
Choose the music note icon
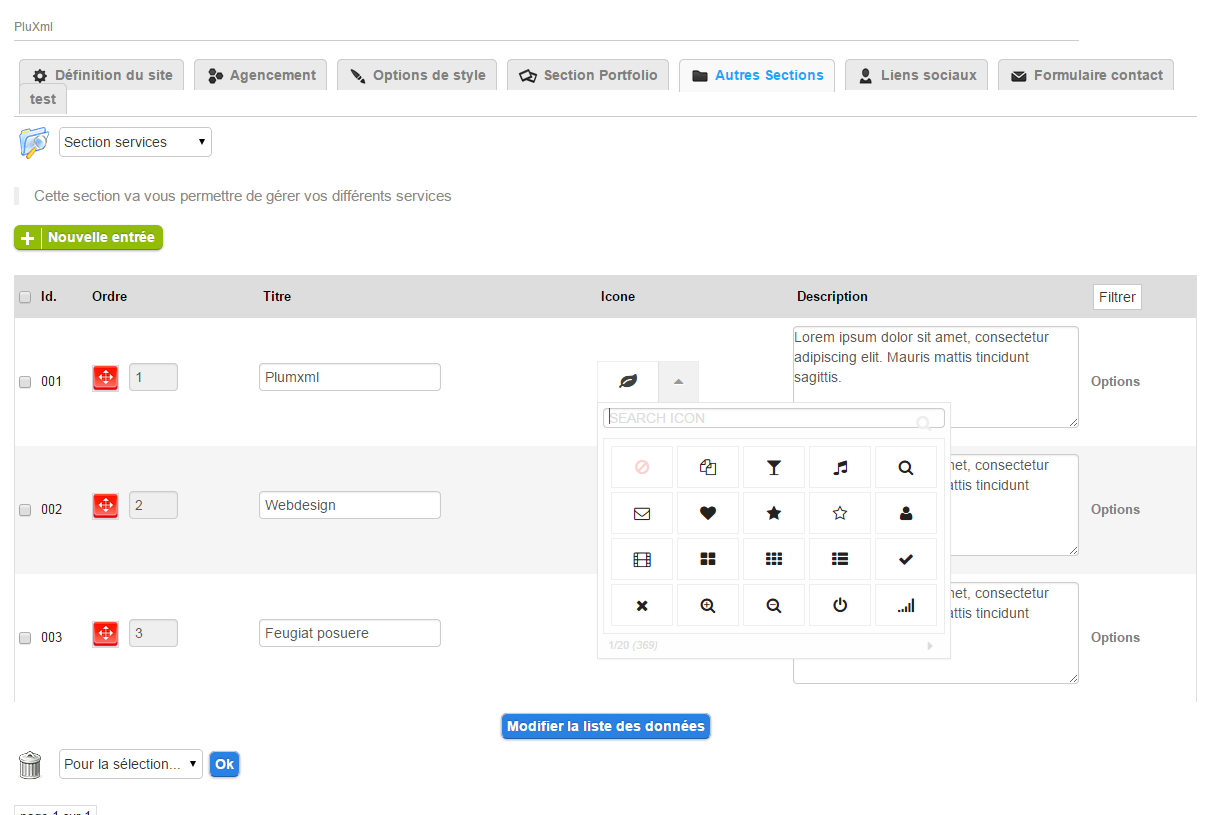tap(840, 467)
